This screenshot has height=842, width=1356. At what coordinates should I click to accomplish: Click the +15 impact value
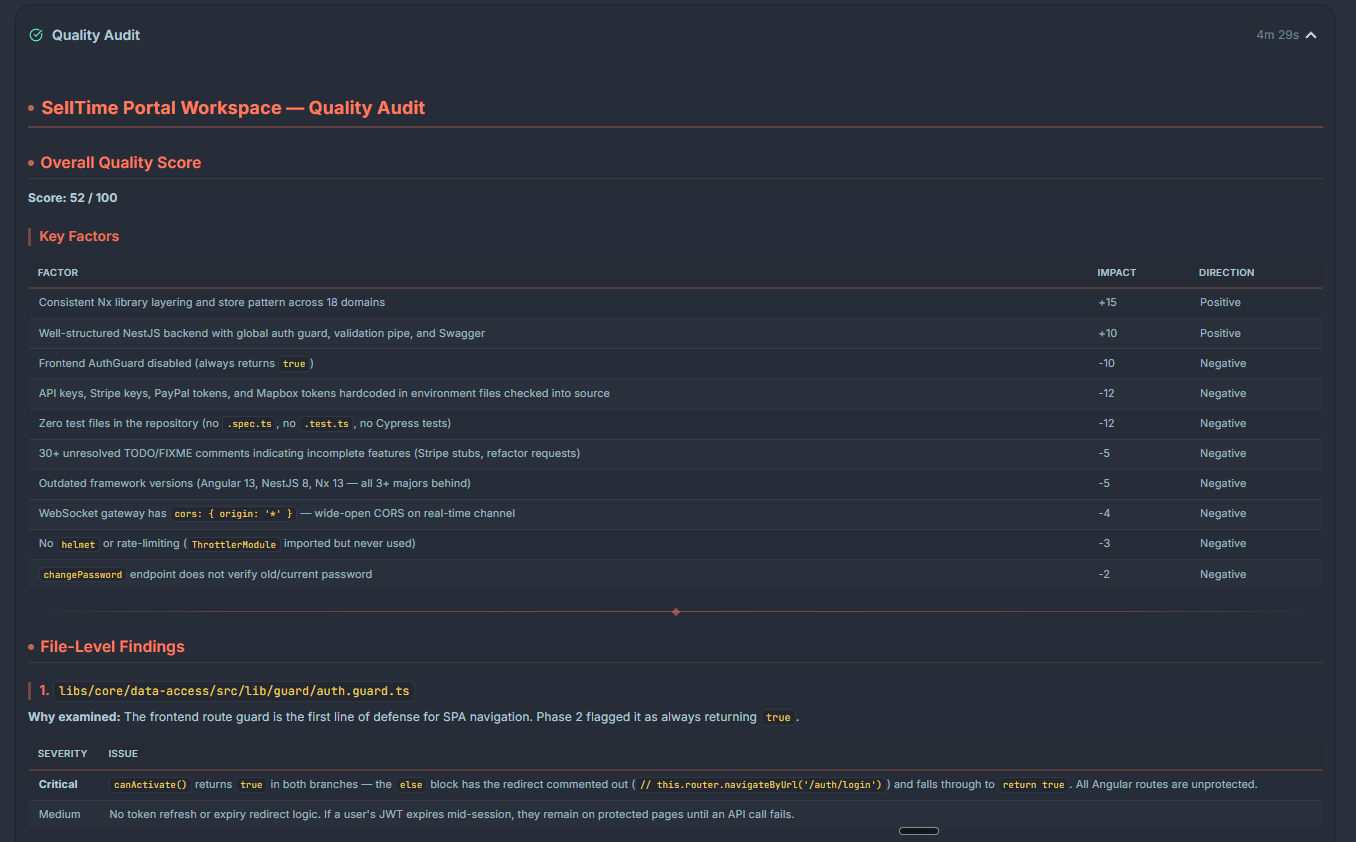1108,302
